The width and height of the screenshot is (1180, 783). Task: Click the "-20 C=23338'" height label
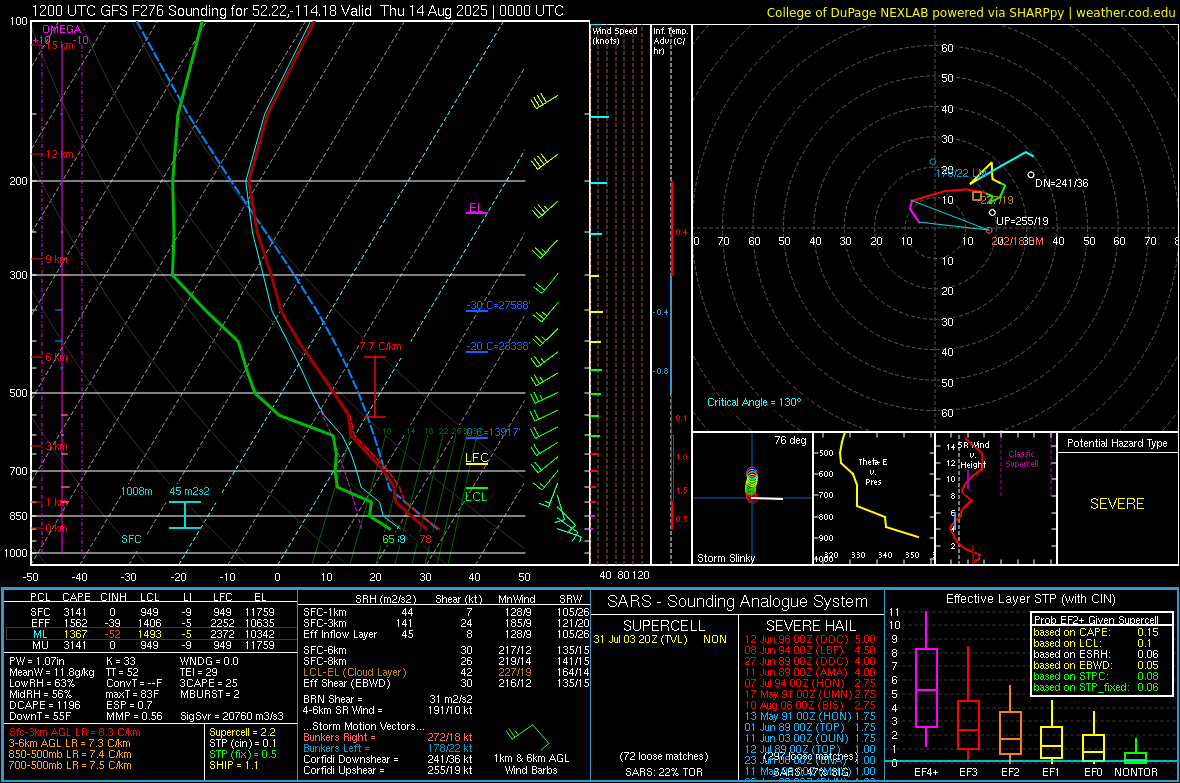coord(498,346)
